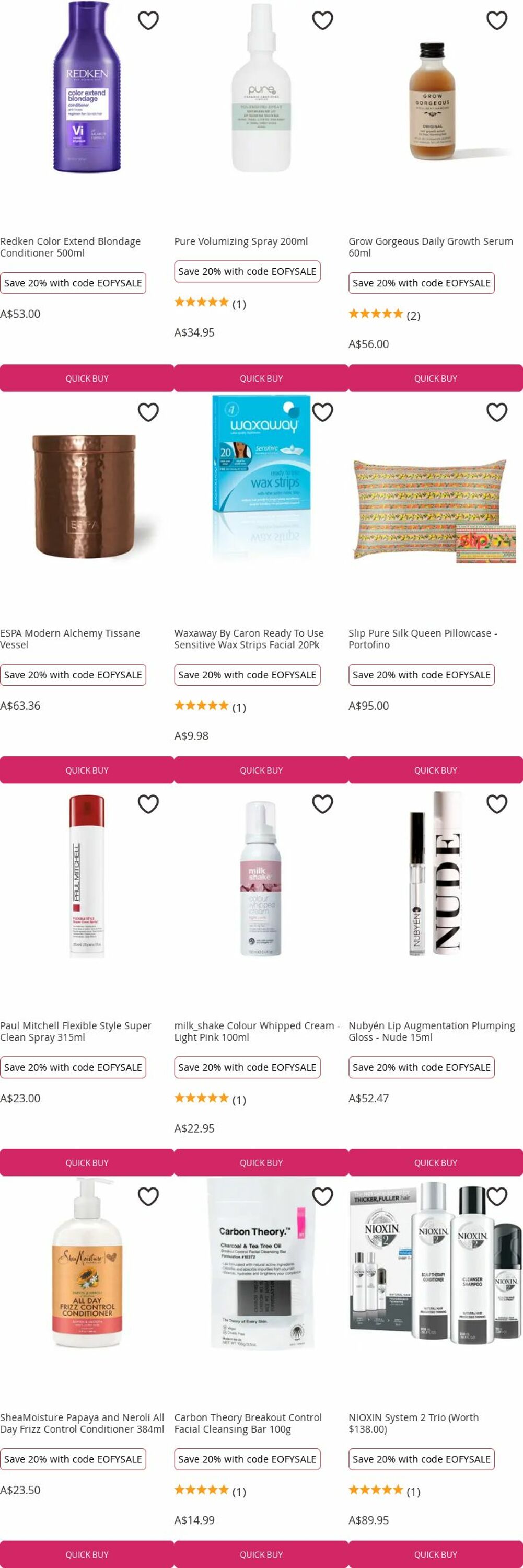Add Redken Blondage Conditioner to wishlist
Screen dimensions: 523x1568
[148, 20]
